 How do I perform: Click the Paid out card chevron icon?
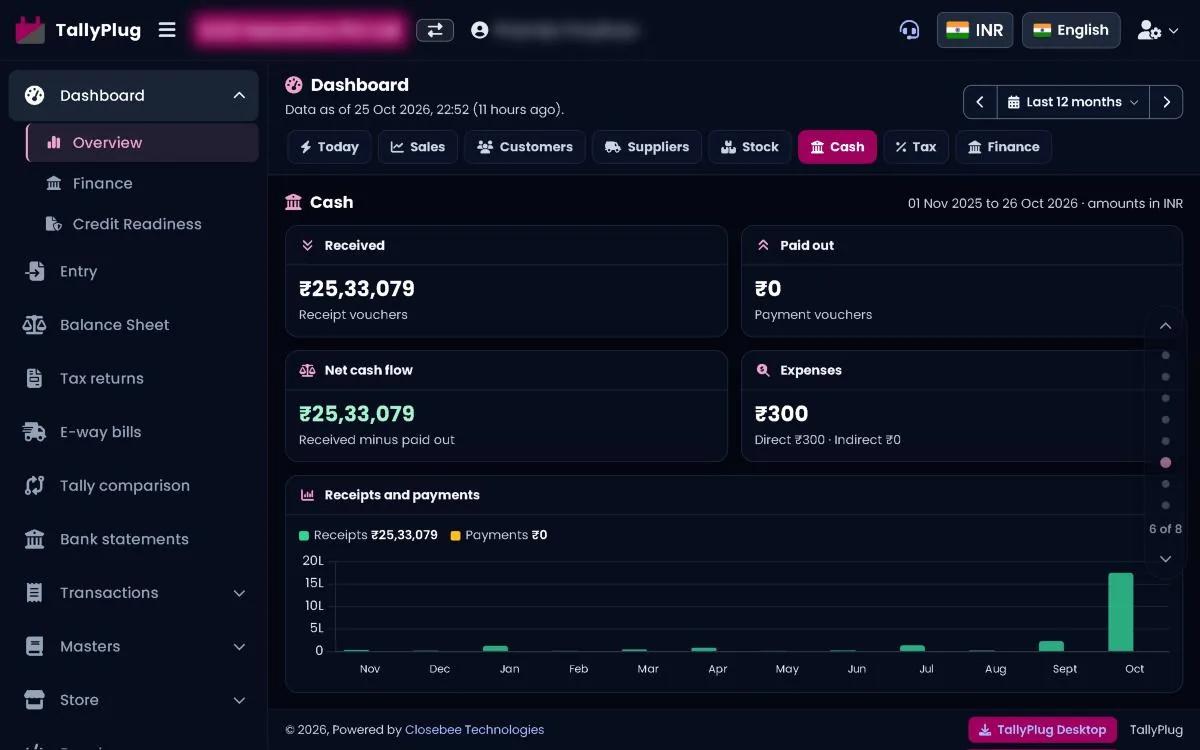(763, 245)
